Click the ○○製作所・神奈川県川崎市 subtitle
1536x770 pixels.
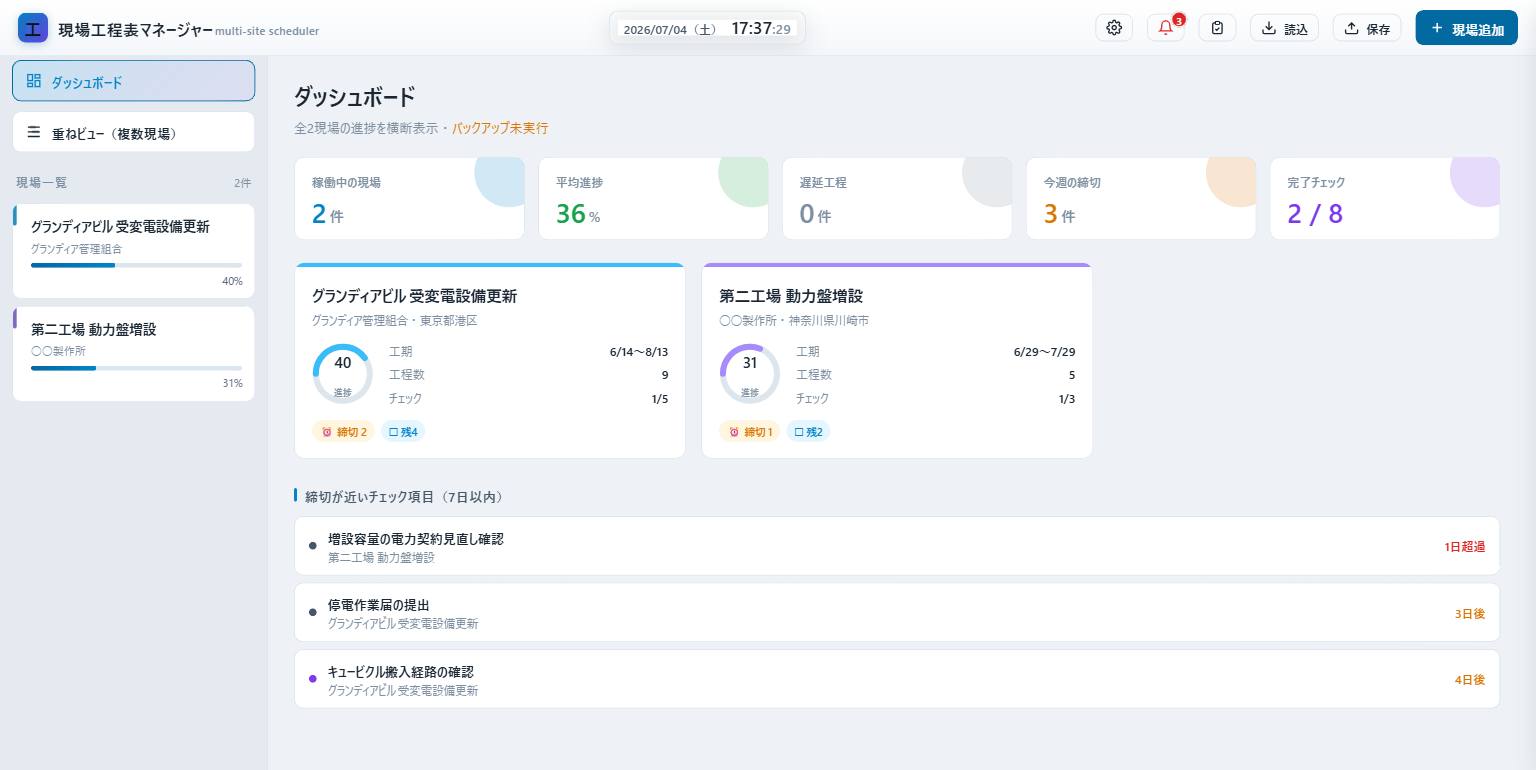[x=794, y=321]
